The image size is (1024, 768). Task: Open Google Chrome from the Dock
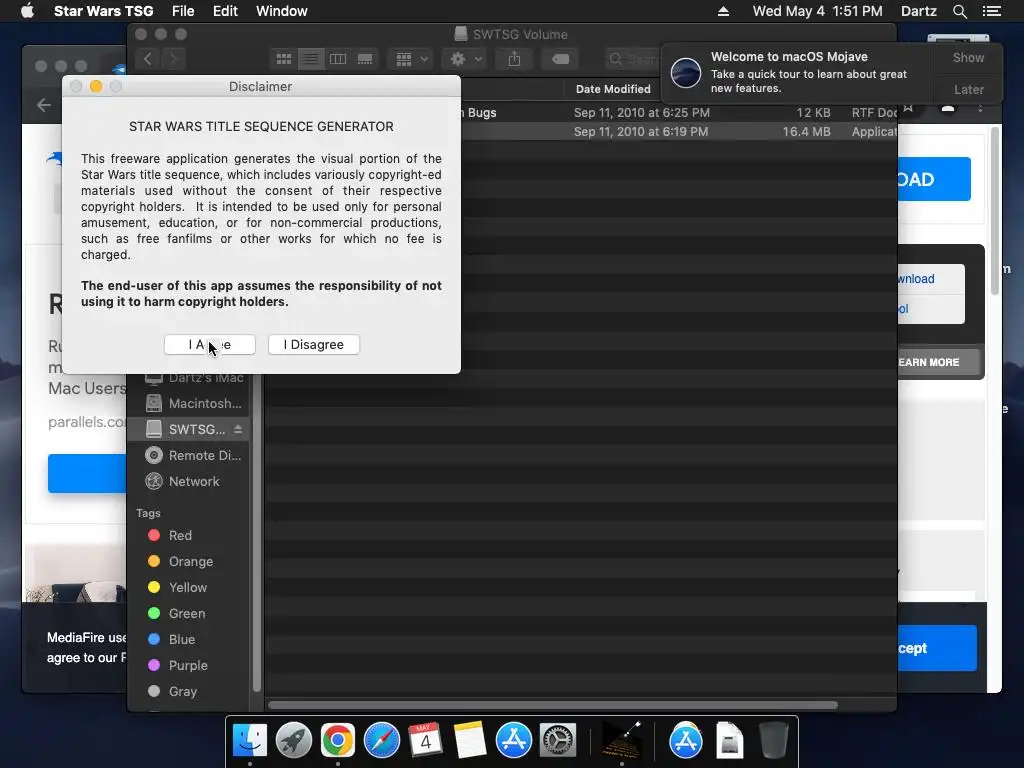pyautogui.click(x=338, y=740)
